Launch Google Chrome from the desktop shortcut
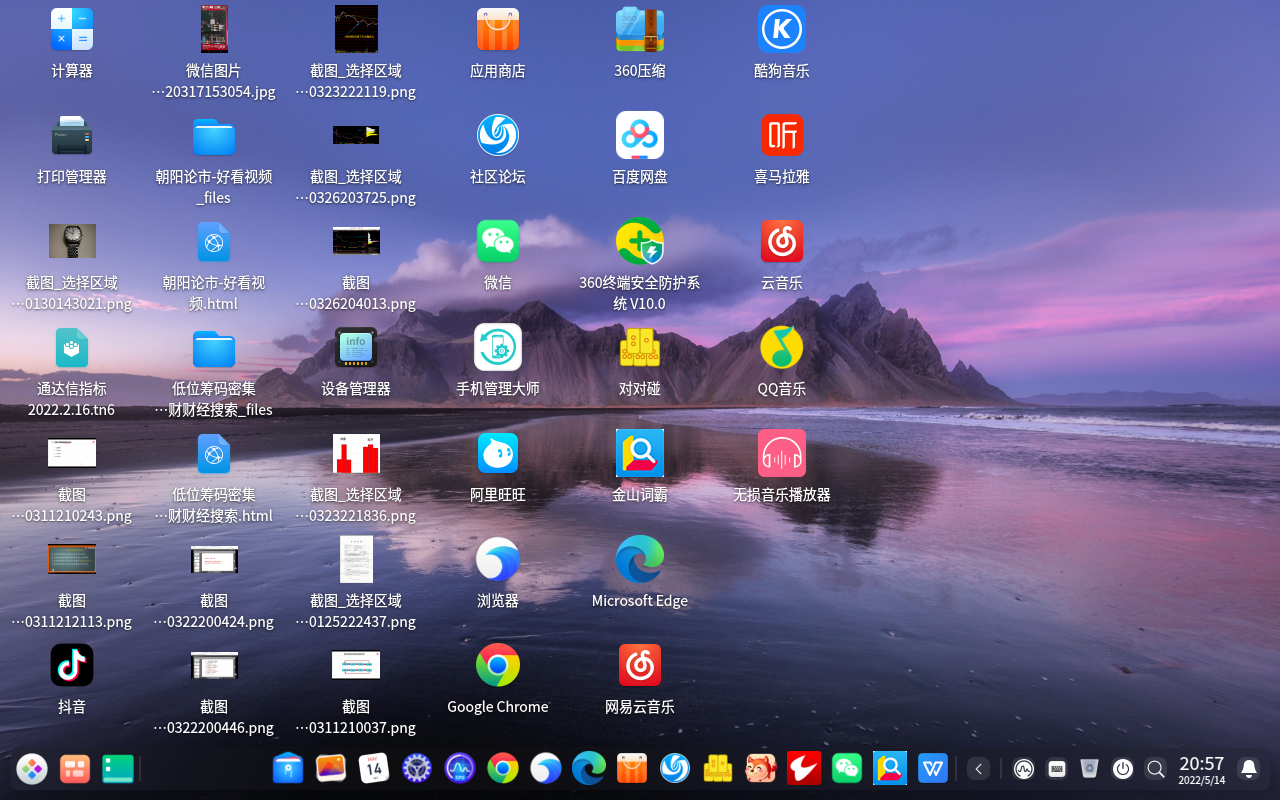This screenshot has width=1280, height=800. pyautogui.click(x=498, y=665)
